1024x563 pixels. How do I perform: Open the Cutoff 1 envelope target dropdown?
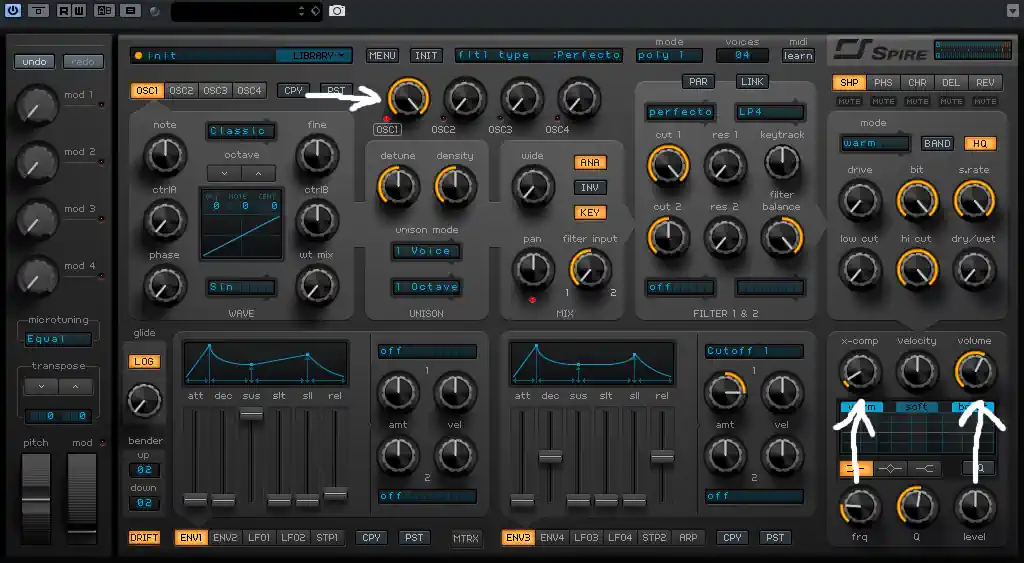pyautogui.click(x=754, y=351)
